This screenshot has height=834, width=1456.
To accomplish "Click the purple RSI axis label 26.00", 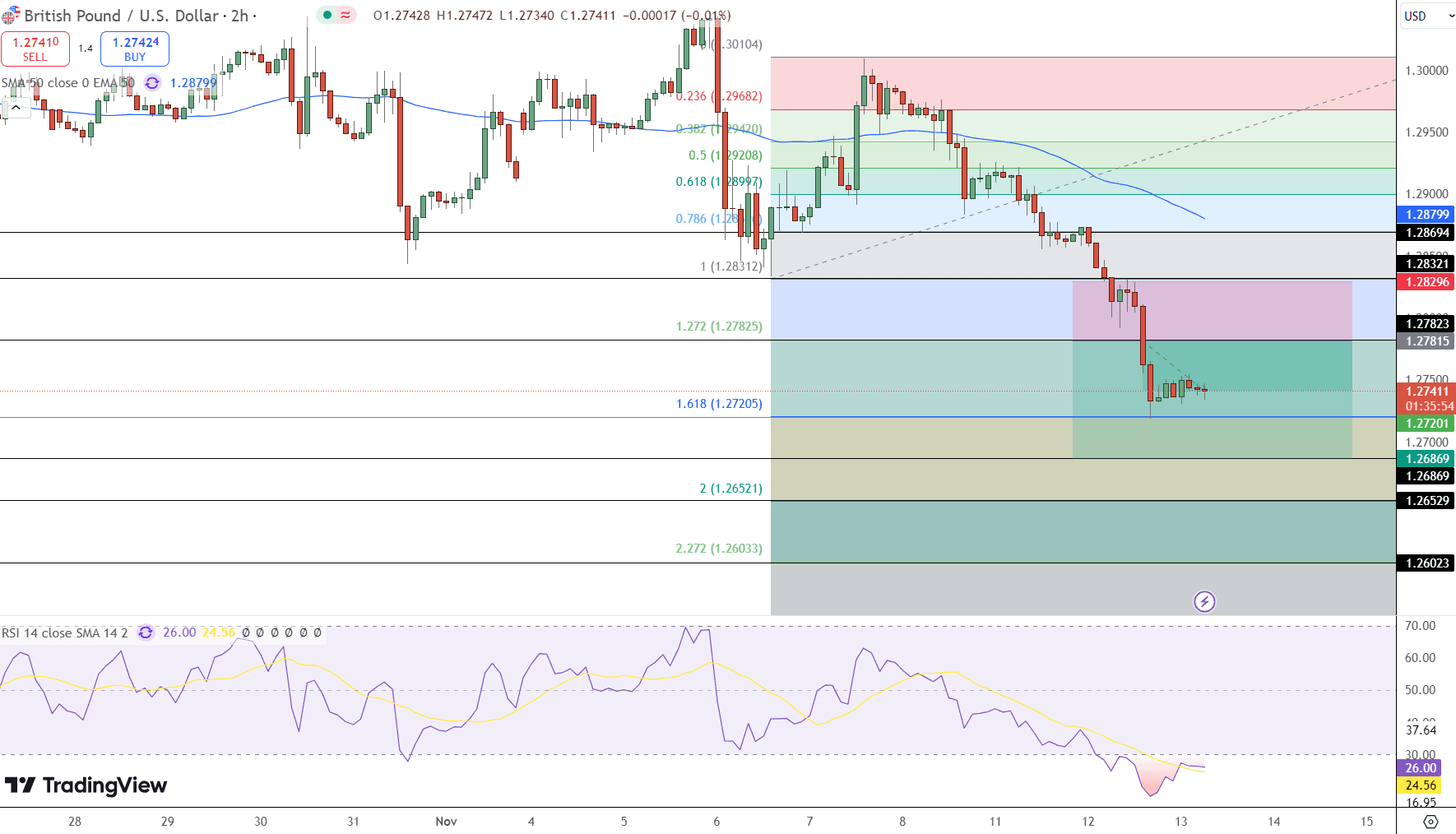I will point(1420,768).
